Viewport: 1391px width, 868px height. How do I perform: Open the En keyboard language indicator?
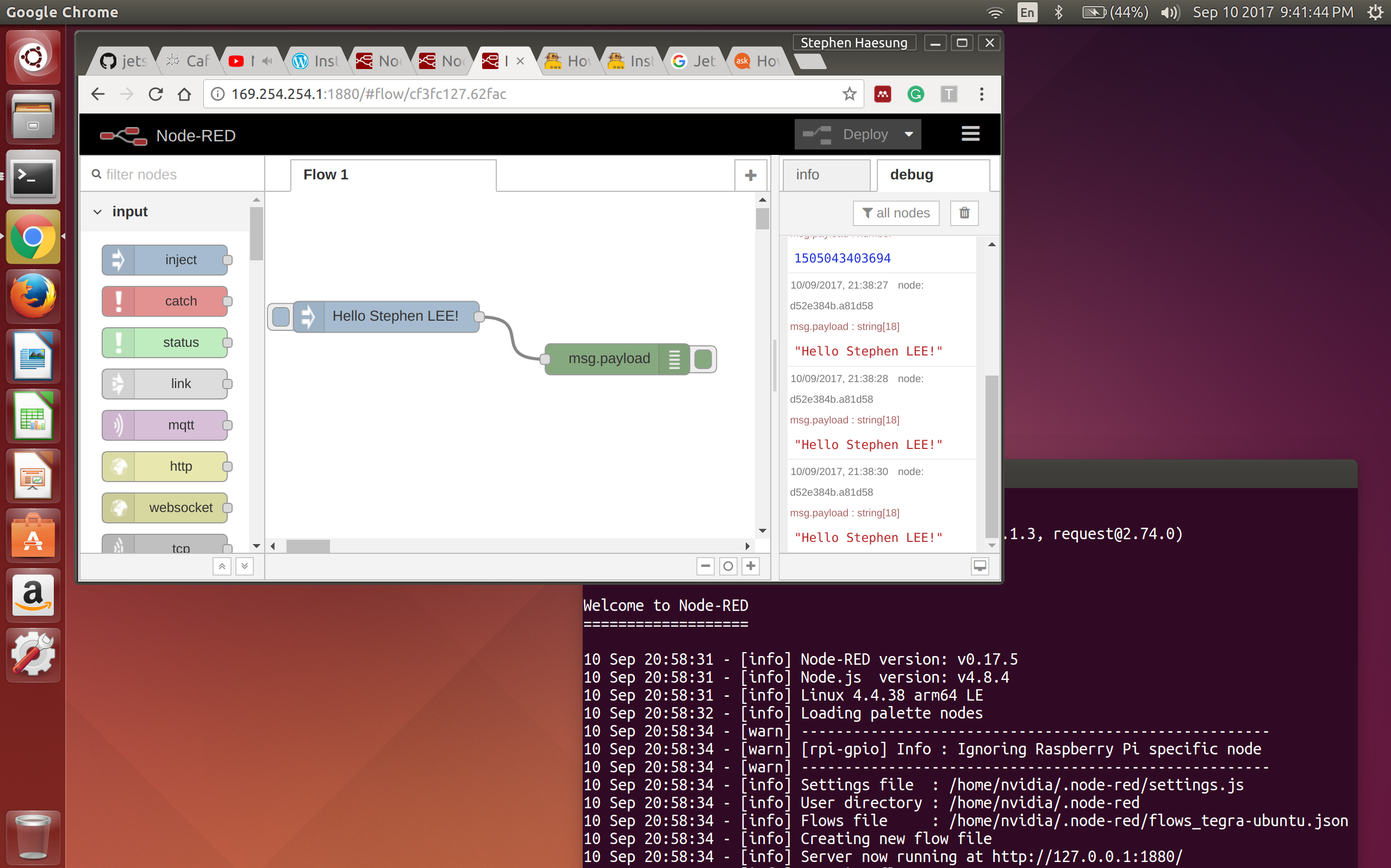coord(1027,12)
